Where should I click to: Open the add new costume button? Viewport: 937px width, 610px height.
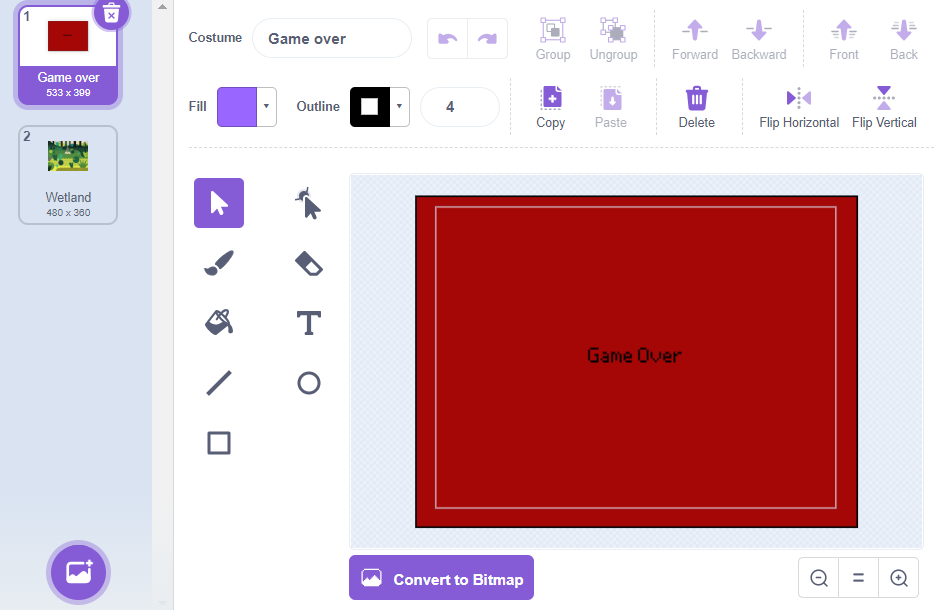pyautogui.click(x=78, y=572)
